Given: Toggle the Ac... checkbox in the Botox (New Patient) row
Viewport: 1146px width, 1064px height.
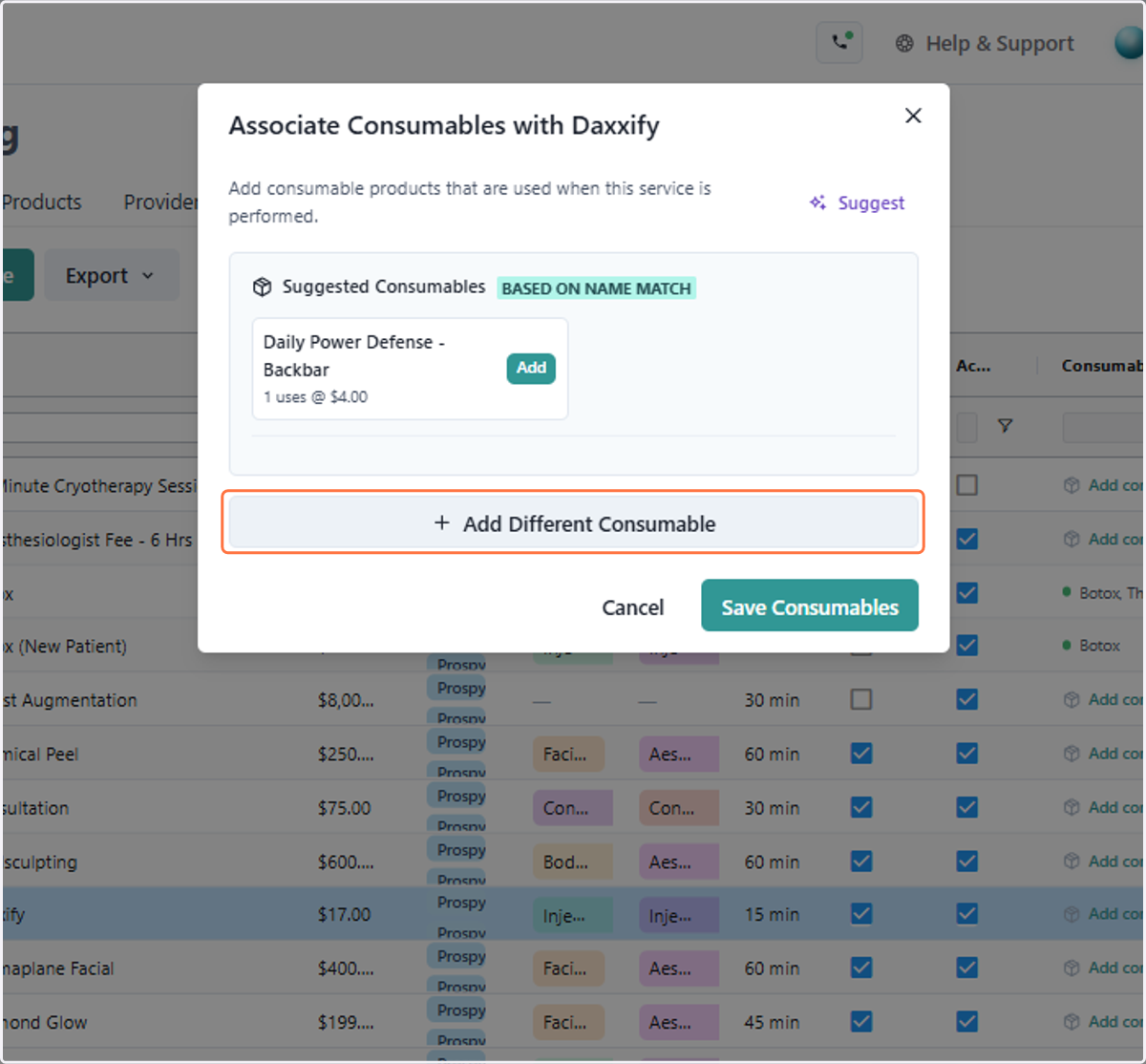Looking at the screenshot, I should [x=967, y=646].
